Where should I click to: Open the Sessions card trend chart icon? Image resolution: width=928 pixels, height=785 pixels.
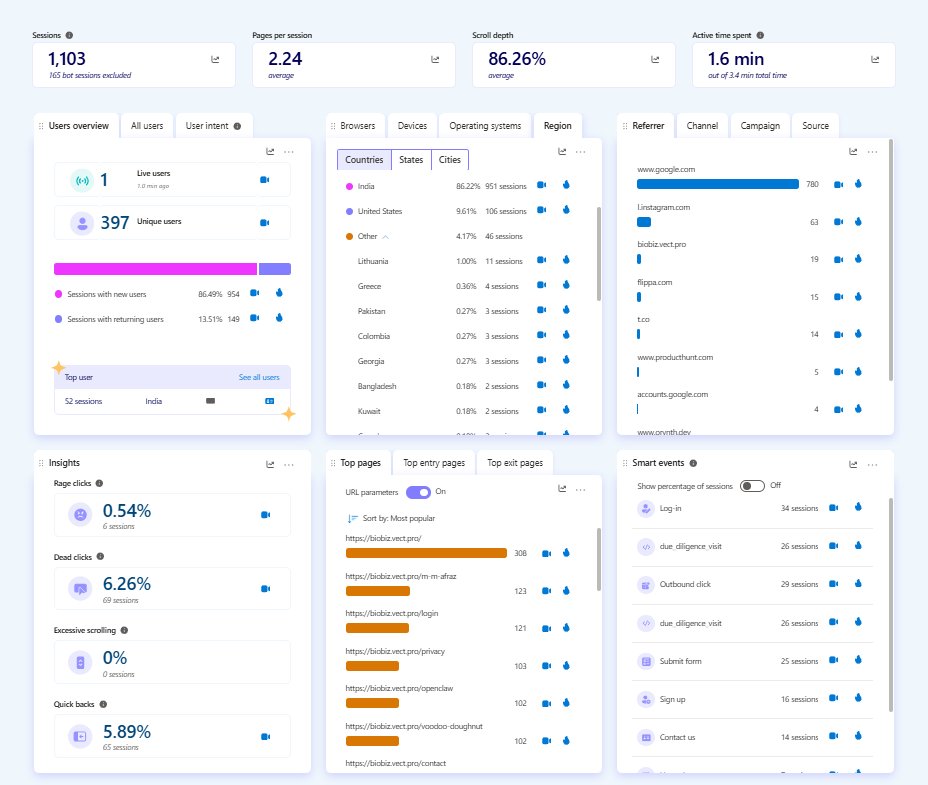(215, 59)
